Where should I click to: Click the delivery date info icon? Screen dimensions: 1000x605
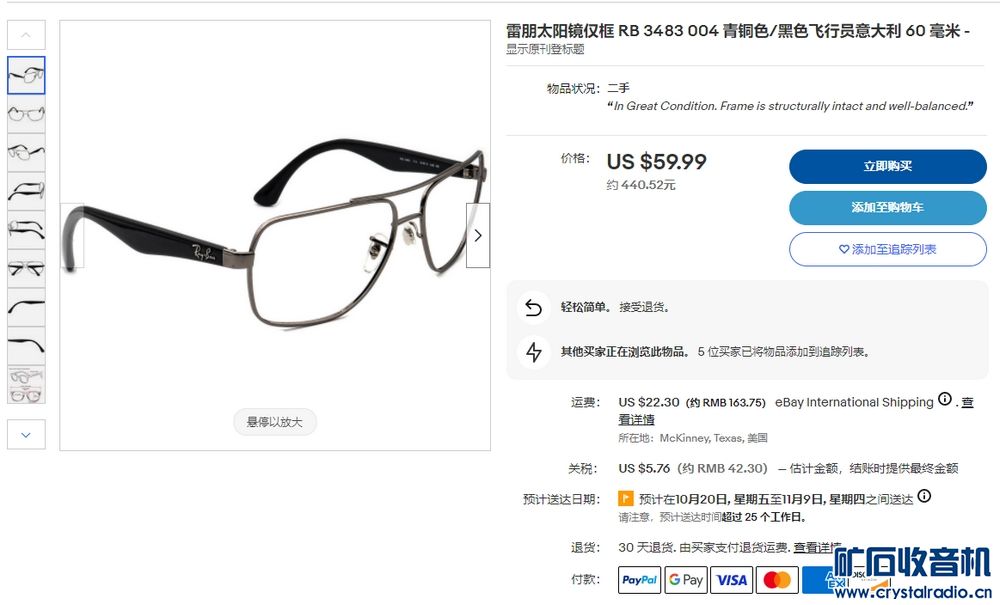[x=924, y=496]
